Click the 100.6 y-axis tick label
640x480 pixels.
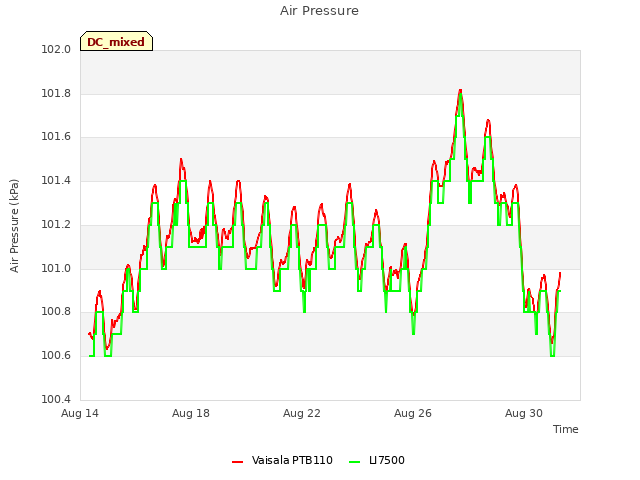(56, 356)
